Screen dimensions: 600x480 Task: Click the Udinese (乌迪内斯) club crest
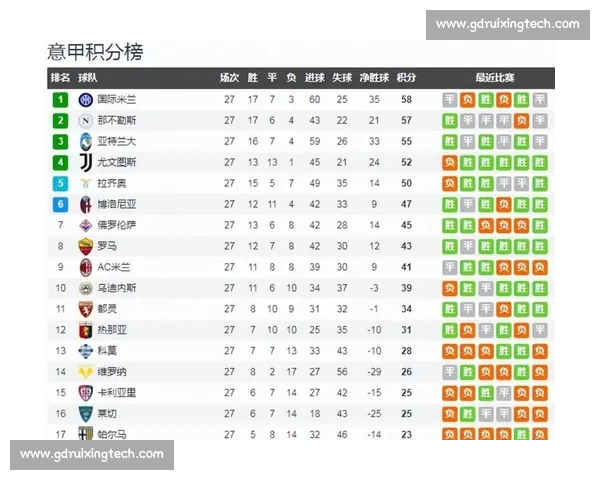coord(85,288)
